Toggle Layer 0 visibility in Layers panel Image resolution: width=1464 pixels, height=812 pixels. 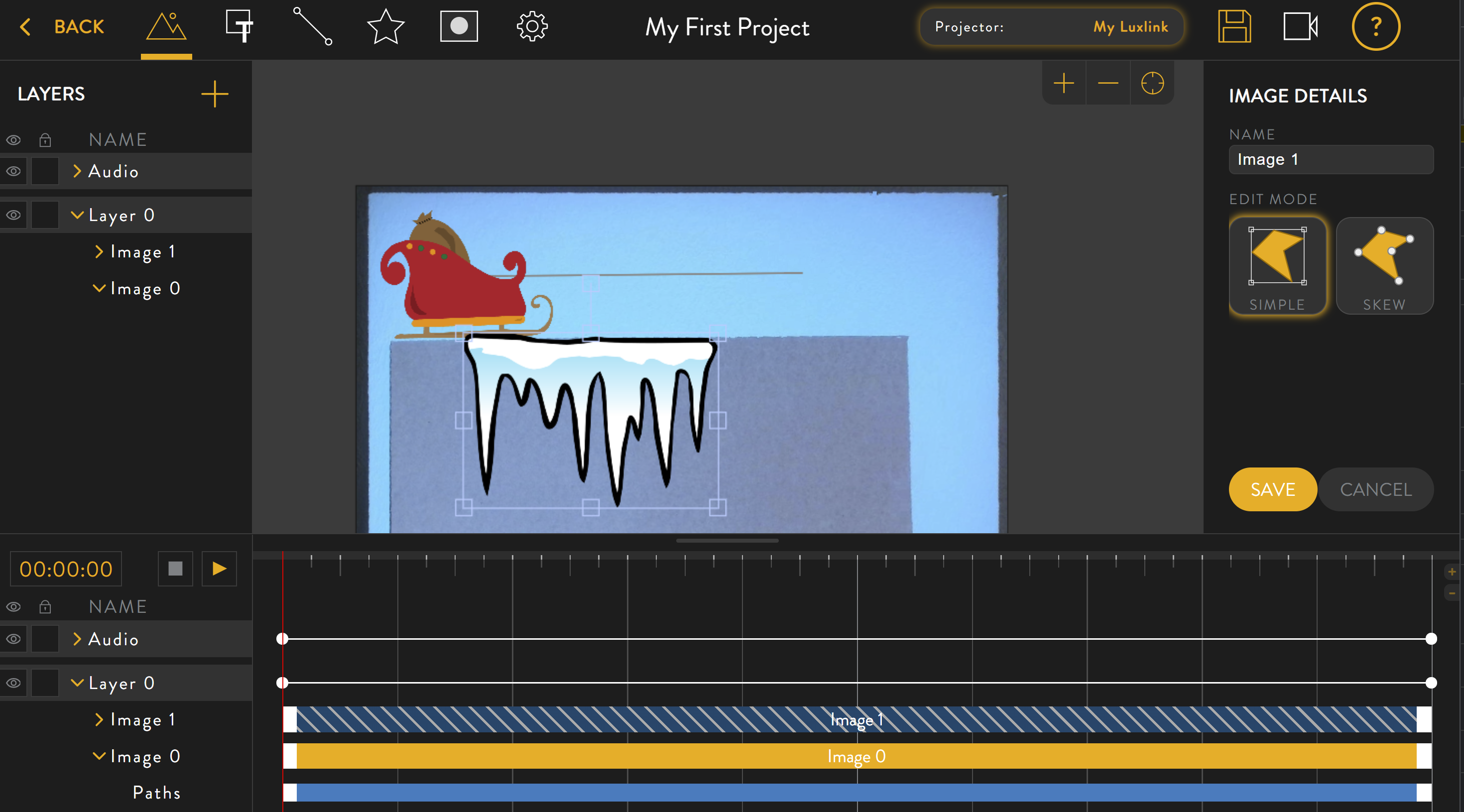point(13,216)
